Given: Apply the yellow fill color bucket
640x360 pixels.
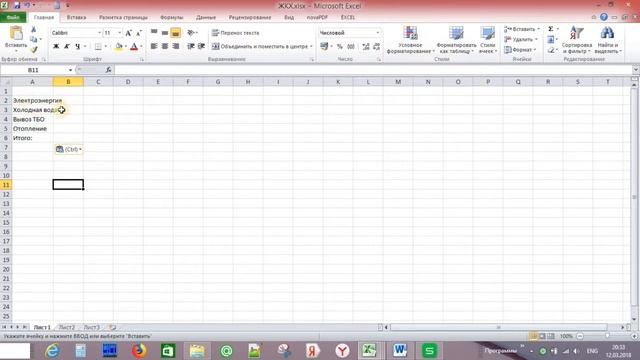Looking at the screenshot, I should [x=118, y=47].
